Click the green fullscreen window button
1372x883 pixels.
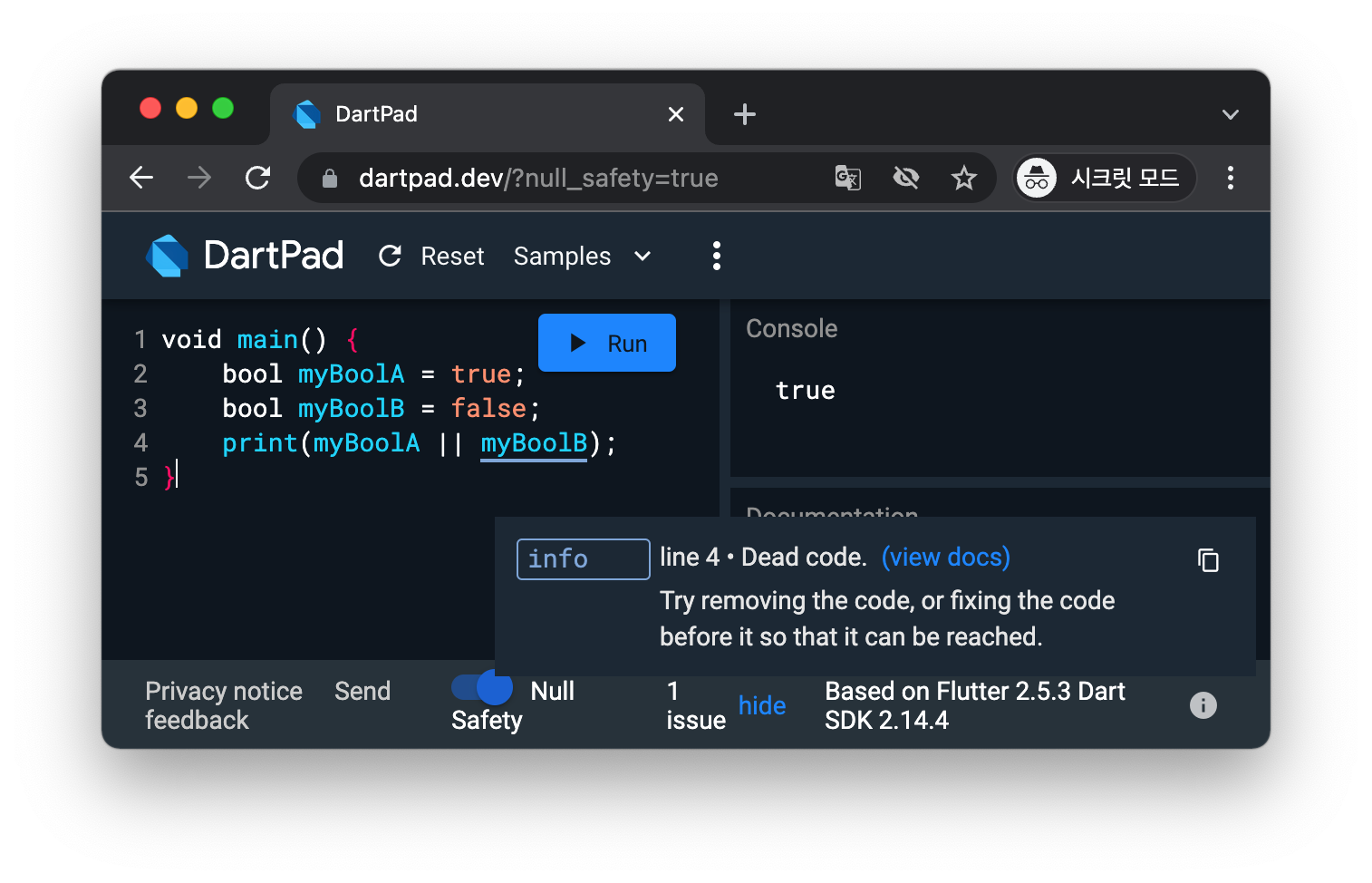point(223,109)
